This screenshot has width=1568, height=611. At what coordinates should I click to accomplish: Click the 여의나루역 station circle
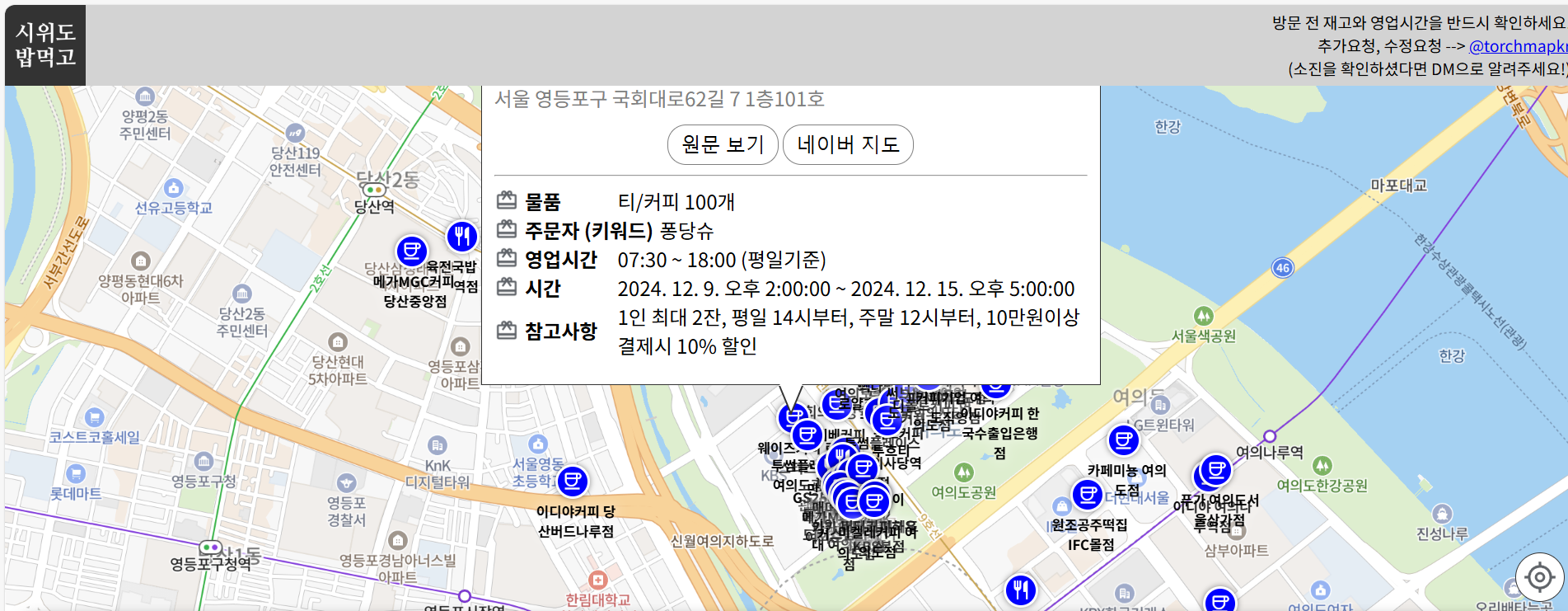click(1270, 436)
